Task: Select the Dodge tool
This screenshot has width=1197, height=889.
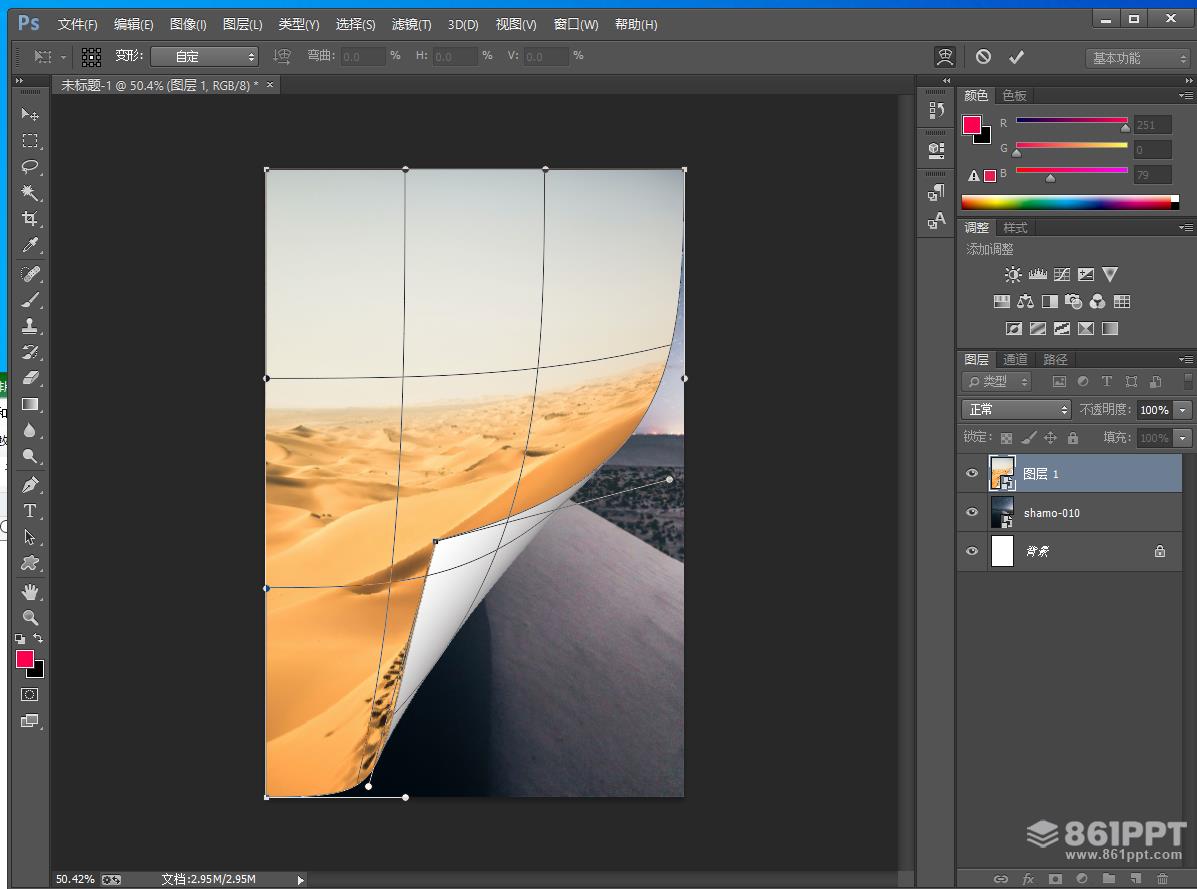Action: point(30,456)
